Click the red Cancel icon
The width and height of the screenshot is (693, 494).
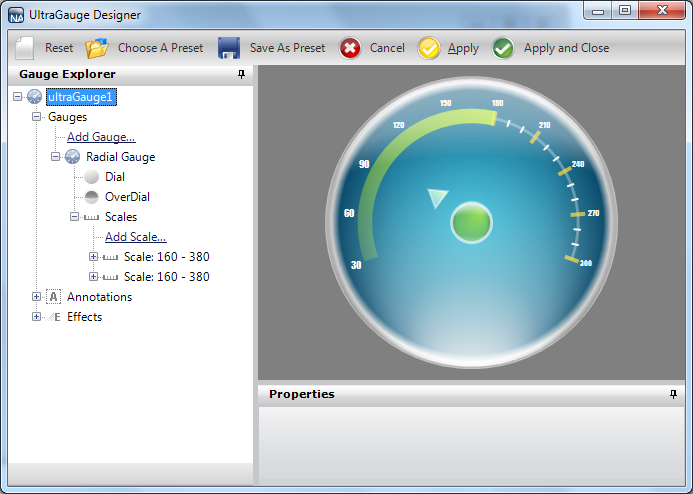tap(350, 48)
